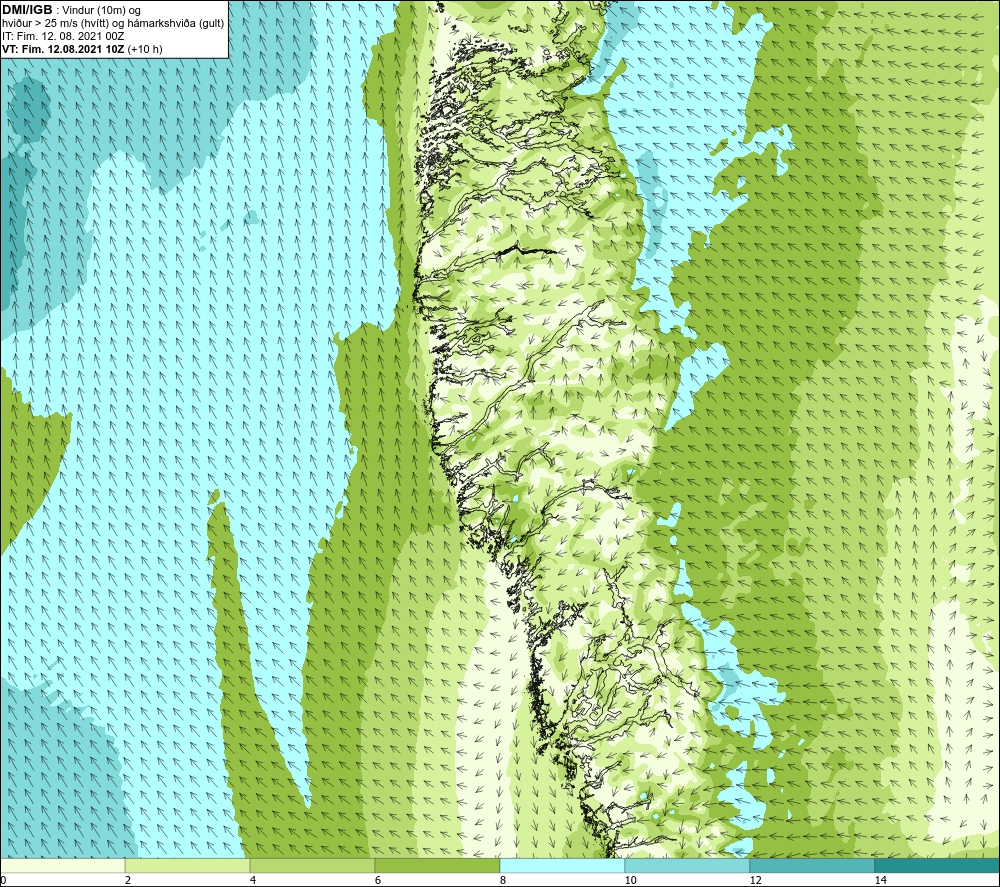Click the legend label '4'
Viewport: 1000px width, 887px height.
pos(253,880)
